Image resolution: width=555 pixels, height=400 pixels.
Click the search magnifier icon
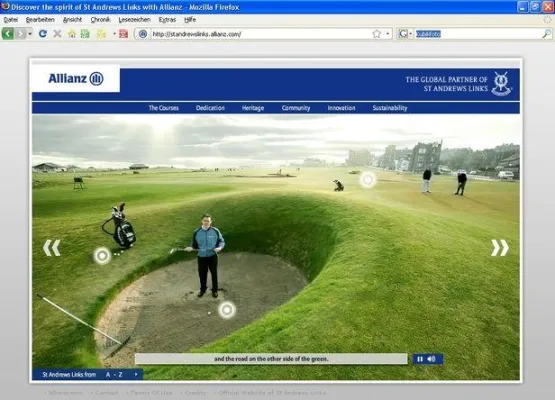pos(547,34)
